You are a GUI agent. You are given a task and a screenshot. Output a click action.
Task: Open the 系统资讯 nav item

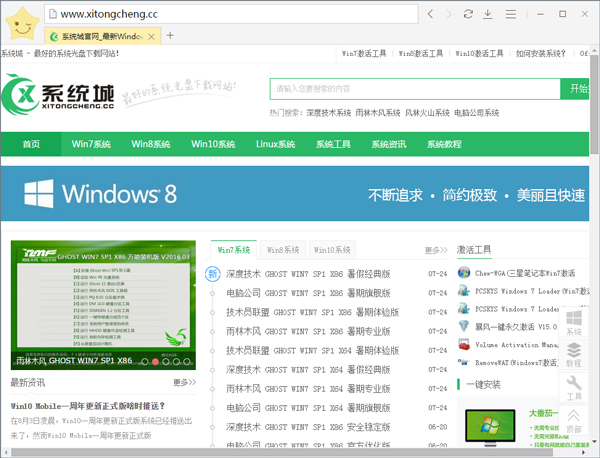(389, 144)
